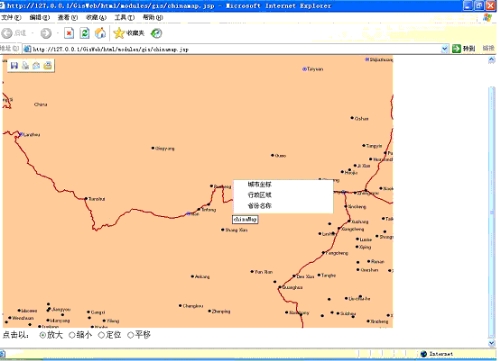Print the map image from the image toolbar
The image size is (500, 361).
point(25,65)
